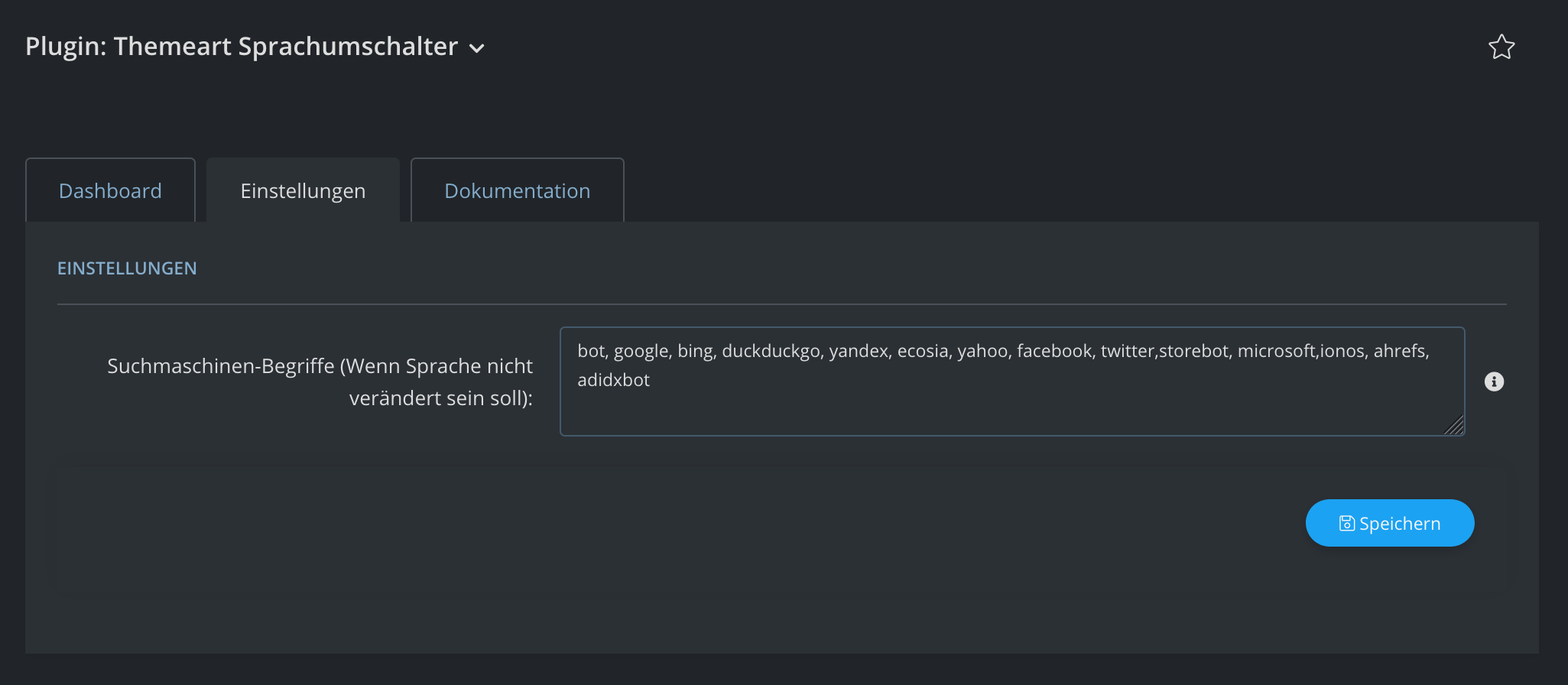
Task: Place cursor on 'google' in textarea
Action: pyautogui.click(x=641, y=351)
